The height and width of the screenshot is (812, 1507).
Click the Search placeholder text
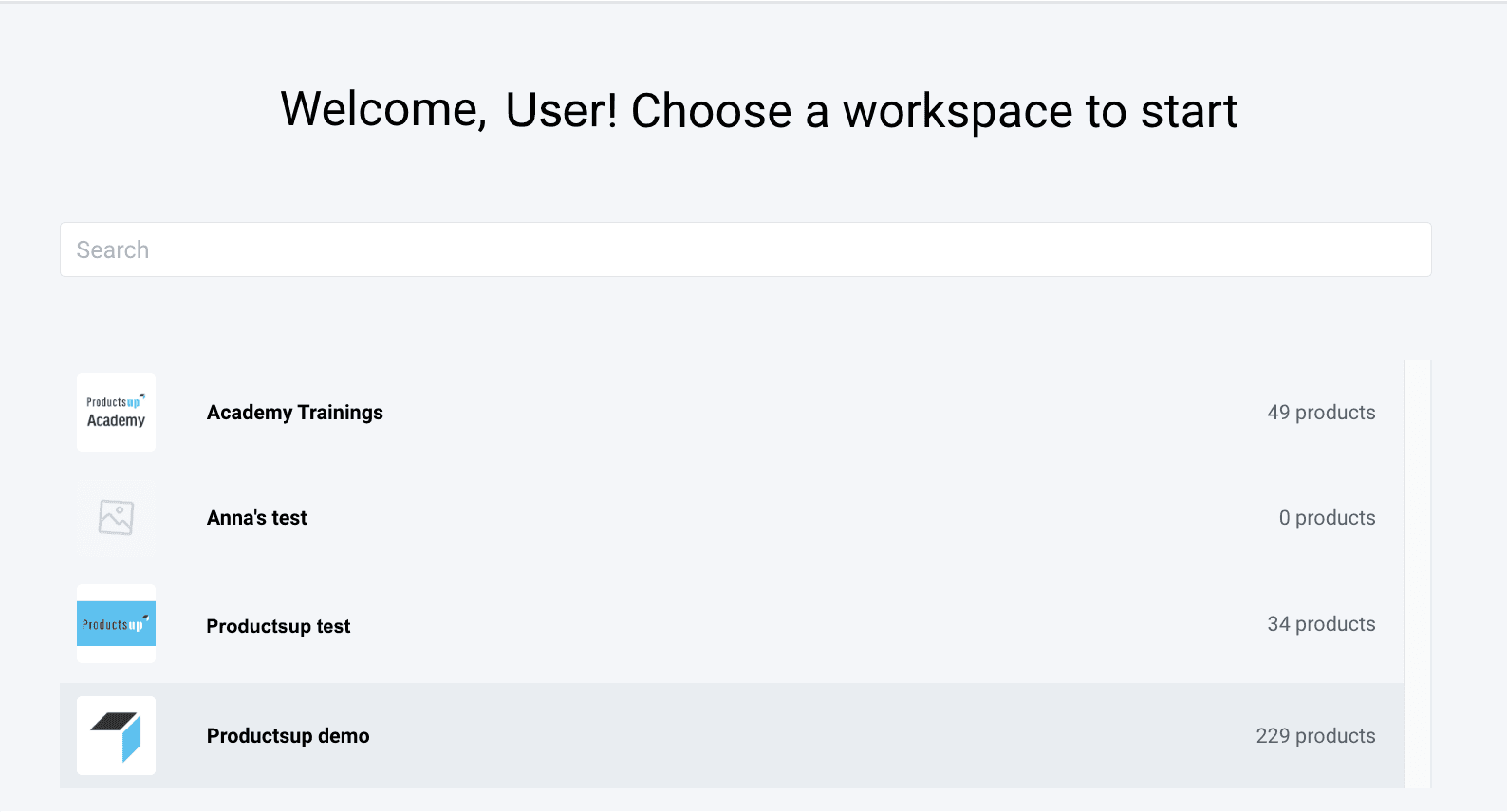tap(113, 249)
